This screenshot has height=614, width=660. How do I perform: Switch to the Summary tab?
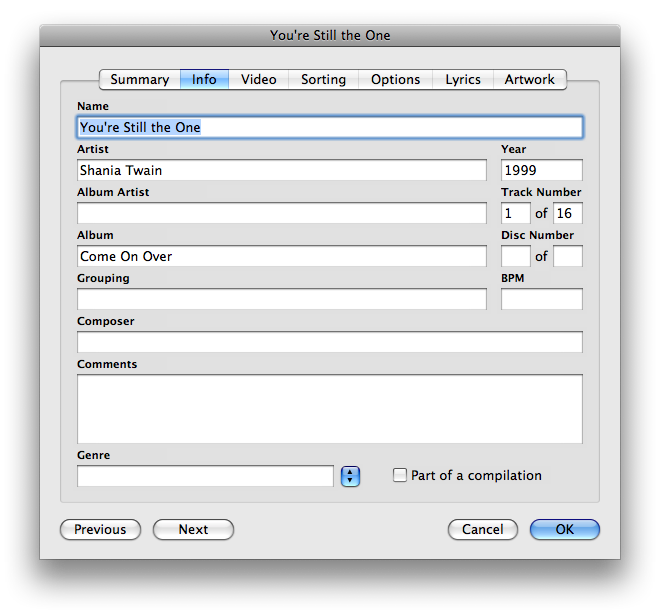(x=140, y=80)
